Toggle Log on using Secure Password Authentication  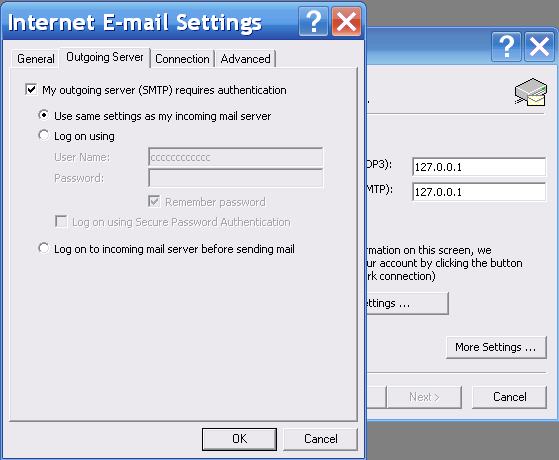coord(61,221)
